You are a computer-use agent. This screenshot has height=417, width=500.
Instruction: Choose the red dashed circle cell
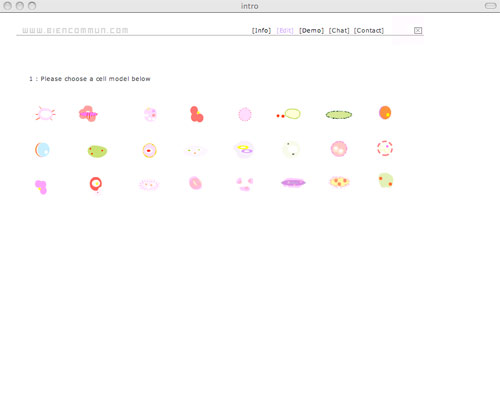point(385,148)
